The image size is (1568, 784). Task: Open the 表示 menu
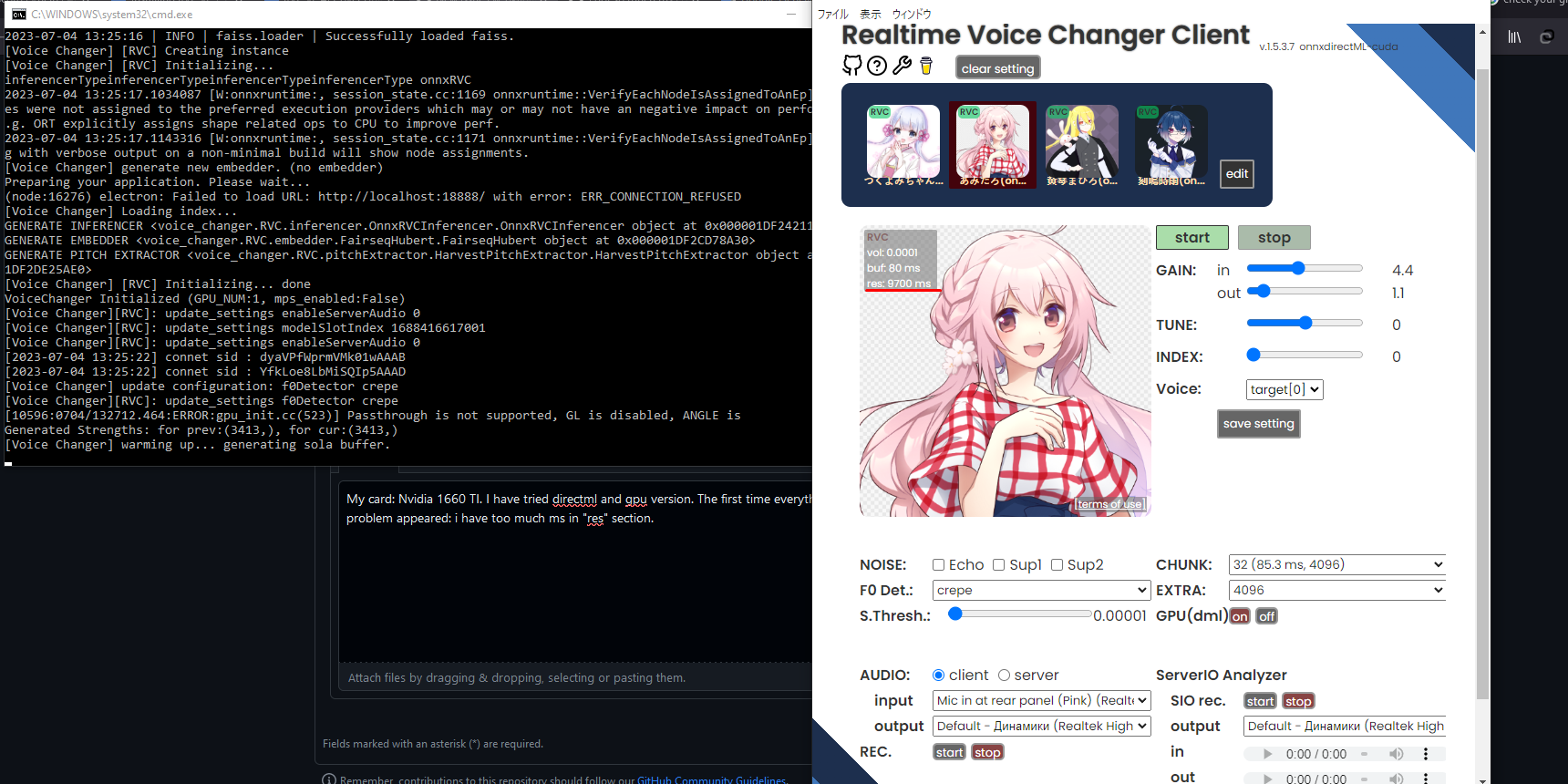[871, 14]
